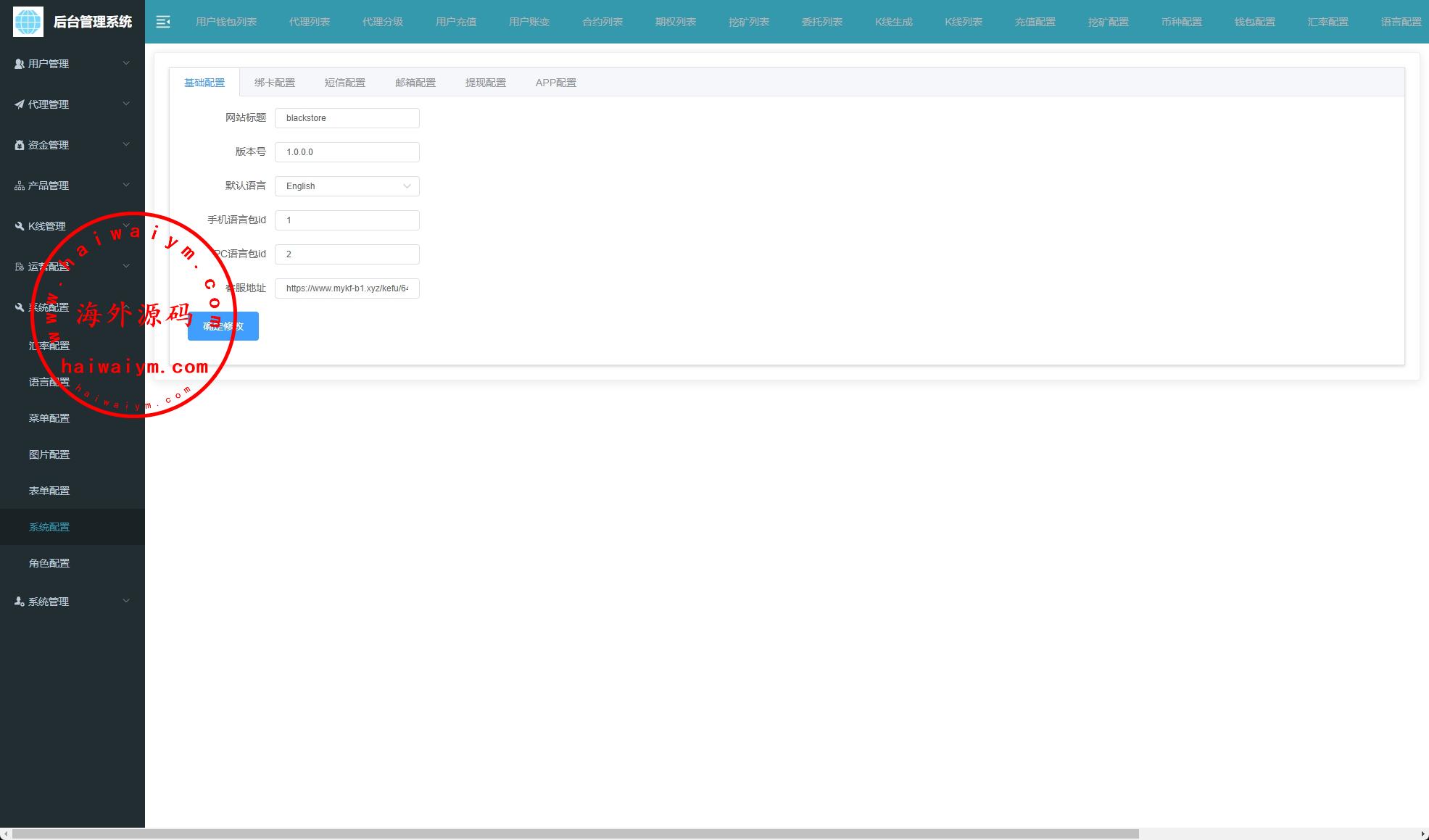Click the sidebar collapse hamburger icon
Image resolution: width=1429 pixels, height=840 pixels.
coord(163,22)
